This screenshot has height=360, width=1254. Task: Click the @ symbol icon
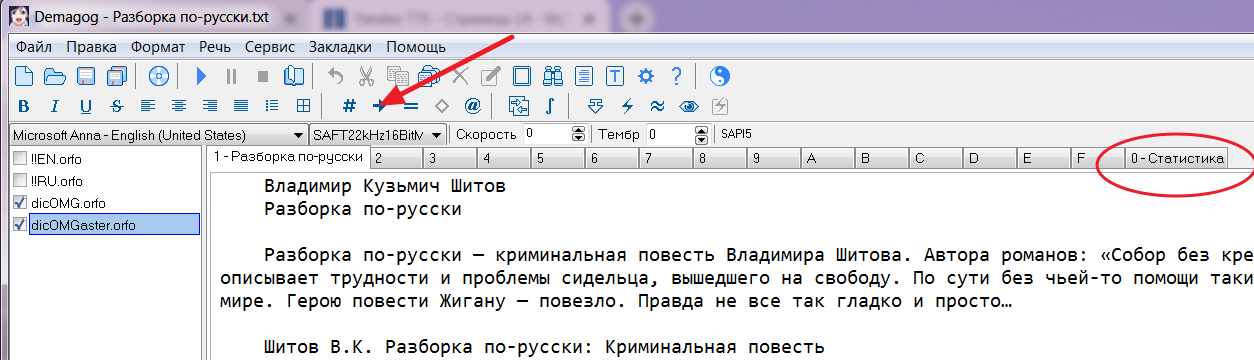coord(472,106)
